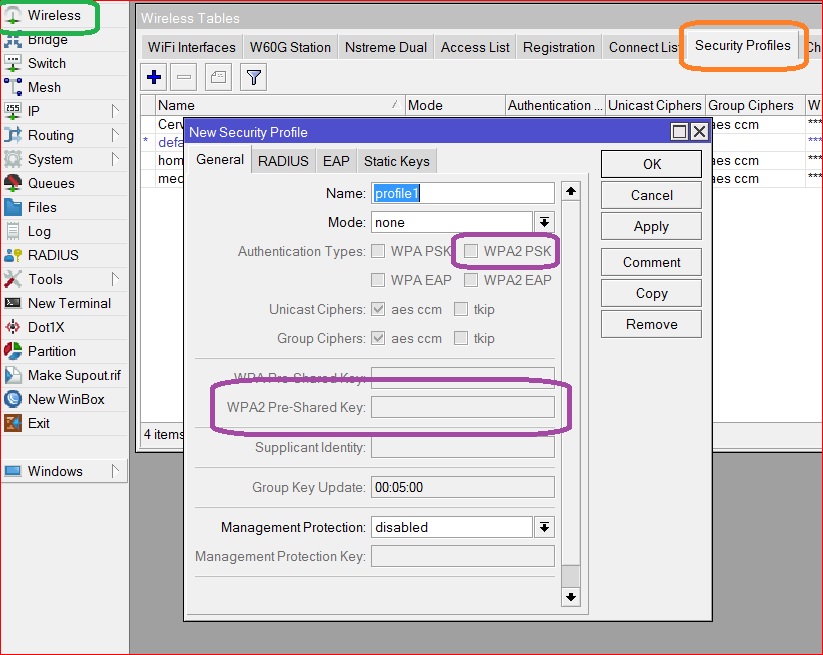
Task: Click the Exit icon in sidebar
Action: tap(13, 423)
